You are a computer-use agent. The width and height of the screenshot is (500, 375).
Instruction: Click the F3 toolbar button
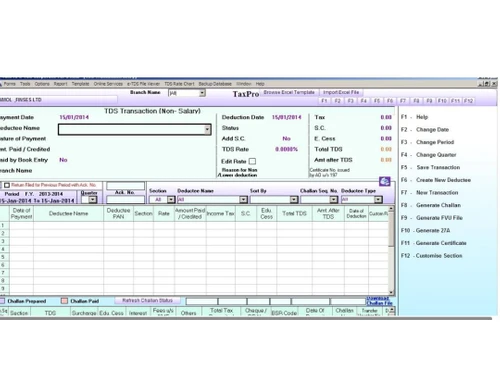pos(351,101)
